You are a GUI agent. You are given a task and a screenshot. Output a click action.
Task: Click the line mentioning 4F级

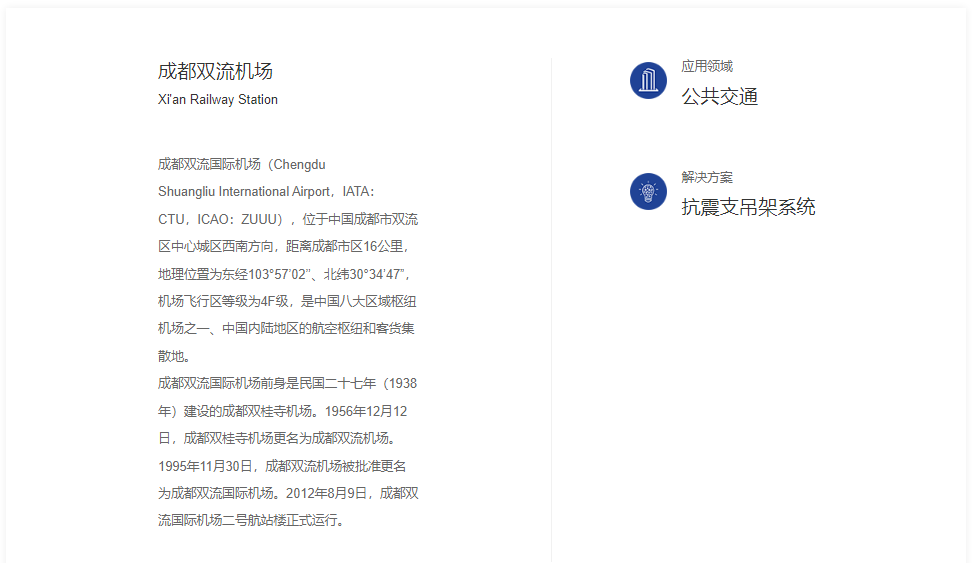click(x=287, y=301)
